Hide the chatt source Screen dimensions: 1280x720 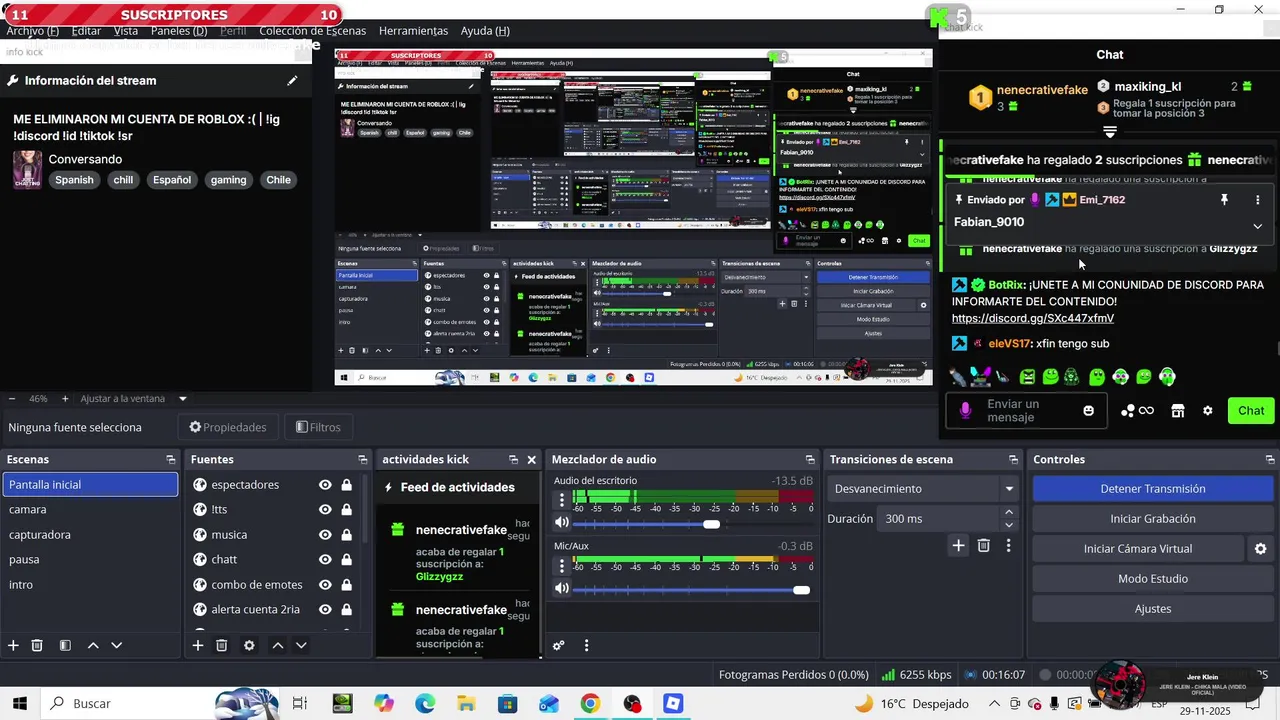(x=325, y=560)
